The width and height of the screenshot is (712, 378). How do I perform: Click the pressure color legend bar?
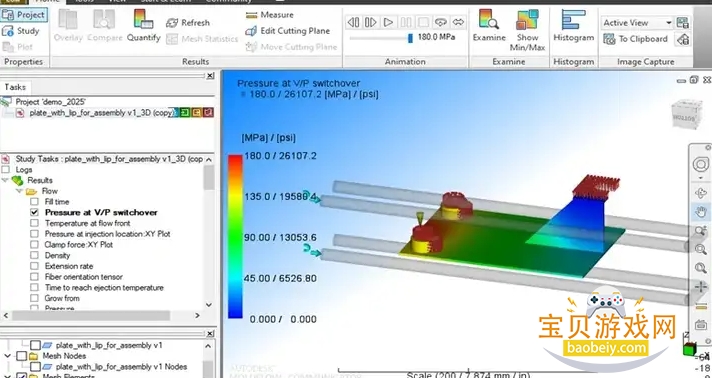[x=235, y=236]
